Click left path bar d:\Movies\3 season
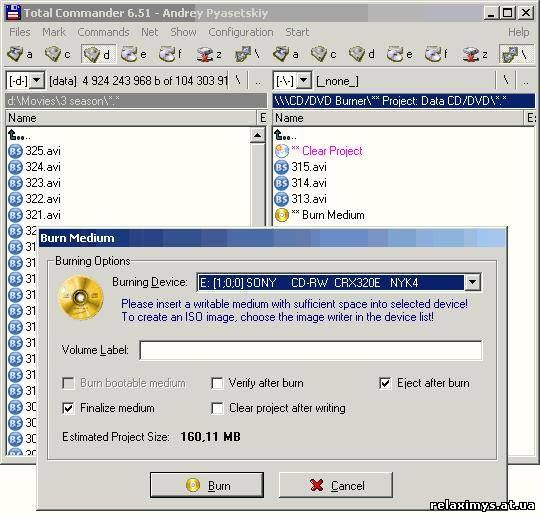 [136, 101]
